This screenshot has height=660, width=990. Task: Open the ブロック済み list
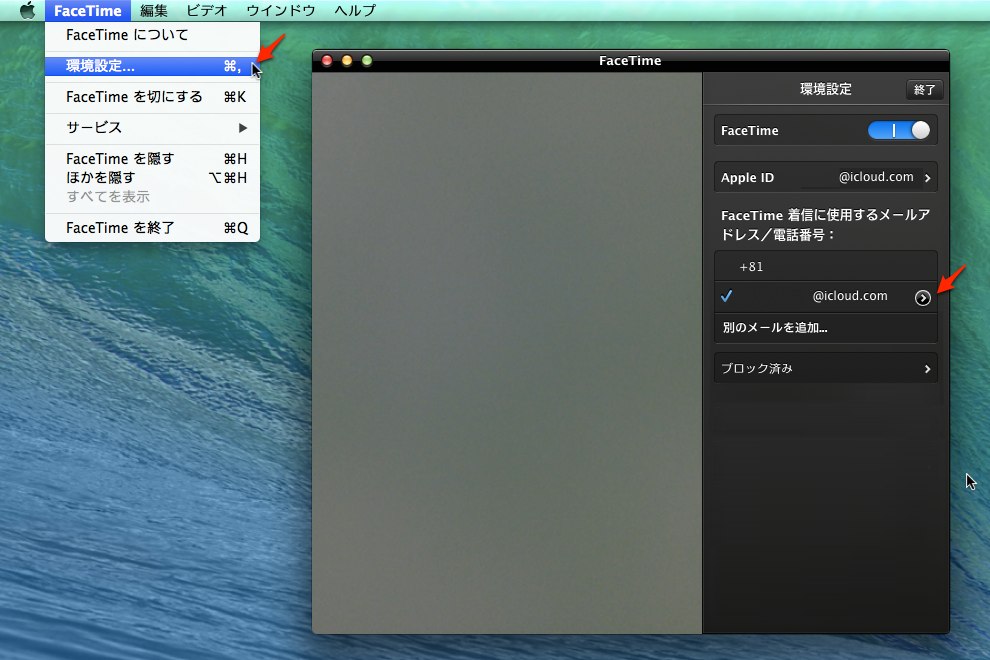826,368
